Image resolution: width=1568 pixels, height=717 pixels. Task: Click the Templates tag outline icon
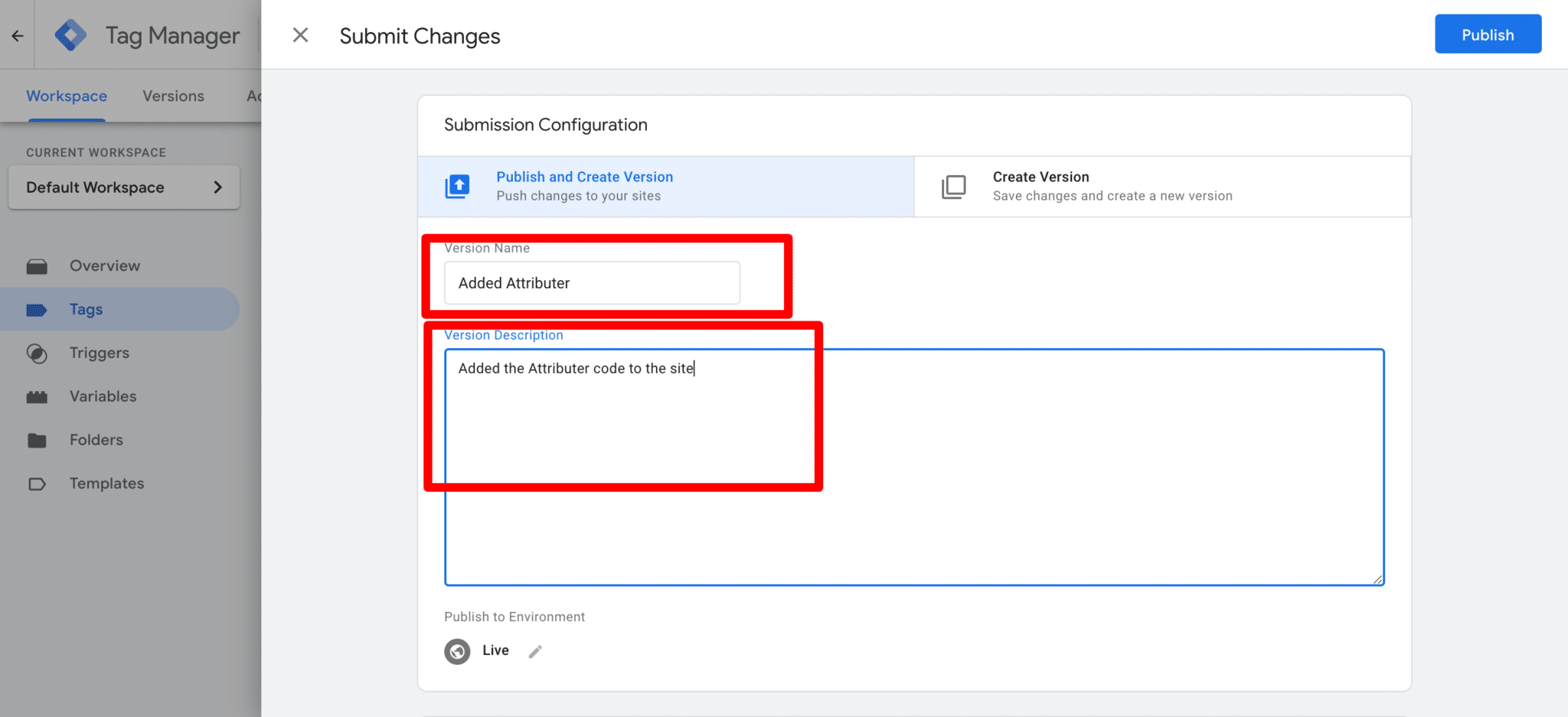[37, 484]
